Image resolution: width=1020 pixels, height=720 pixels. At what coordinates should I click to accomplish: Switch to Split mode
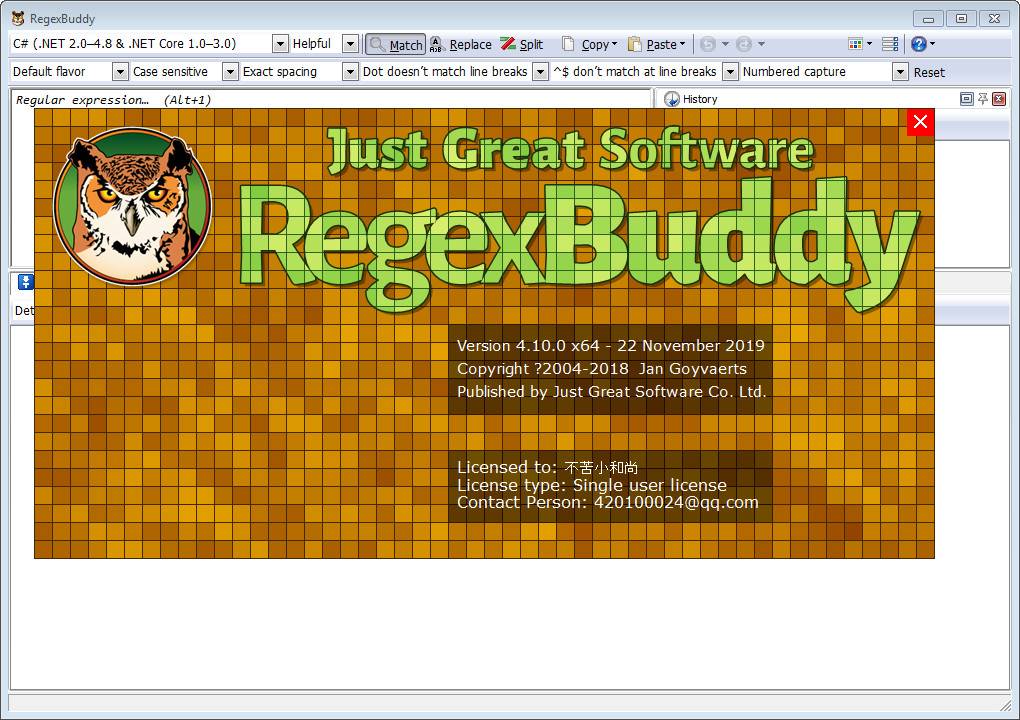tap(522, 44)
